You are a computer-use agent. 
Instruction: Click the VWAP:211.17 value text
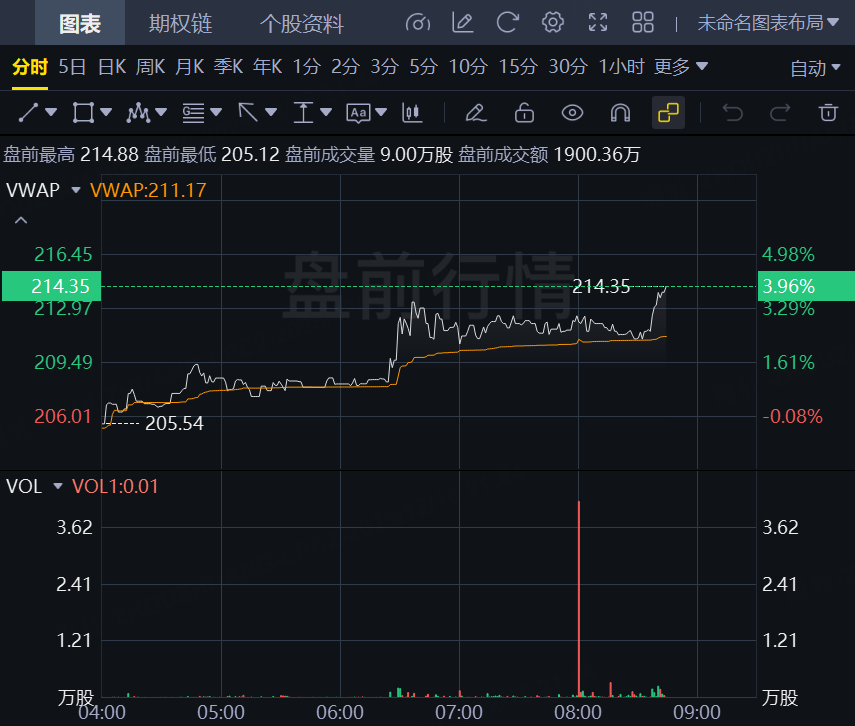(148, 190)
